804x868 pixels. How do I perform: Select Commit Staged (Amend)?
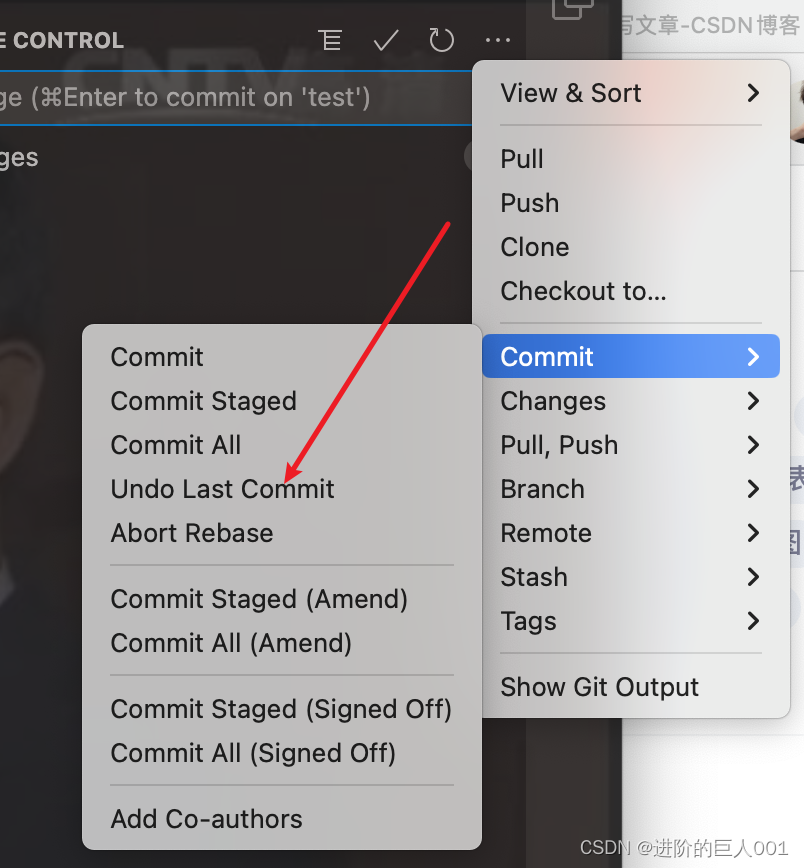pos(259,599)
